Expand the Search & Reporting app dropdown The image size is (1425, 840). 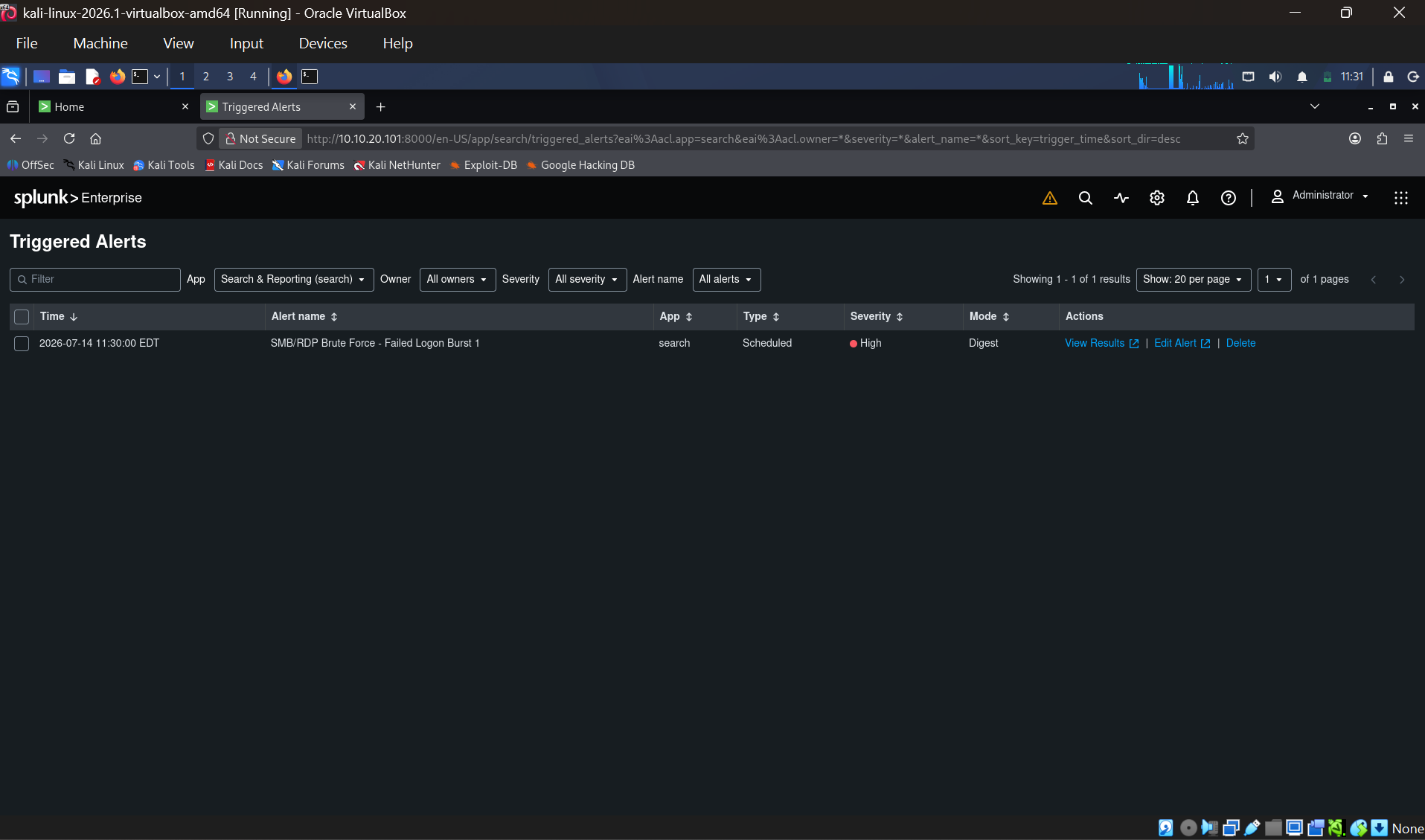coord(293,279)
